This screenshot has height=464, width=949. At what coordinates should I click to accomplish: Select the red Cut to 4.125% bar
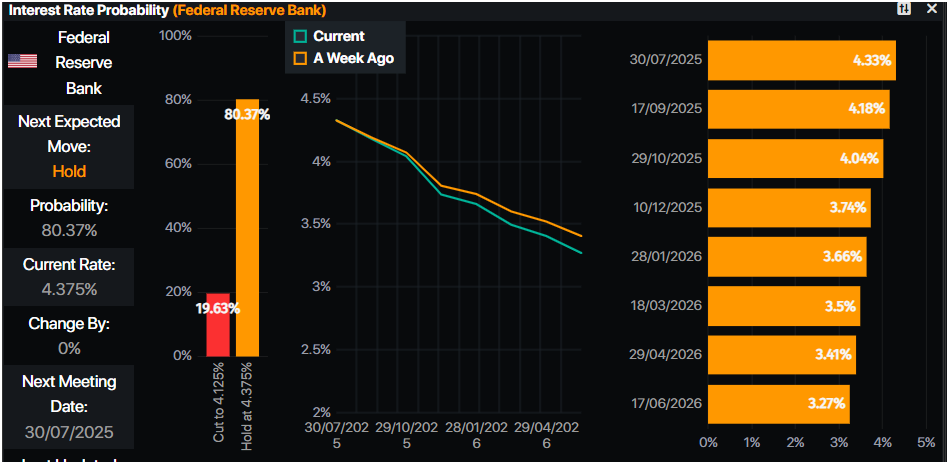[218, 324]
